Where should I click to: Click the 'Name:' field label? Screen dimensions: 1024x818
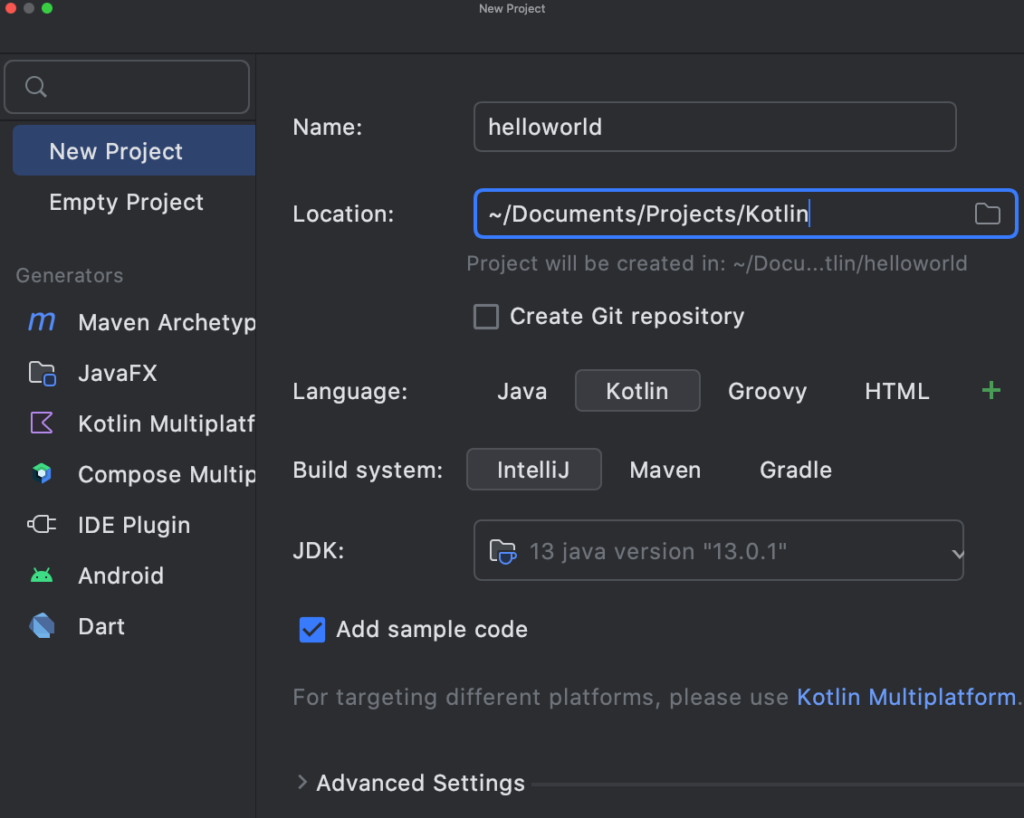[x=327, y=127]
